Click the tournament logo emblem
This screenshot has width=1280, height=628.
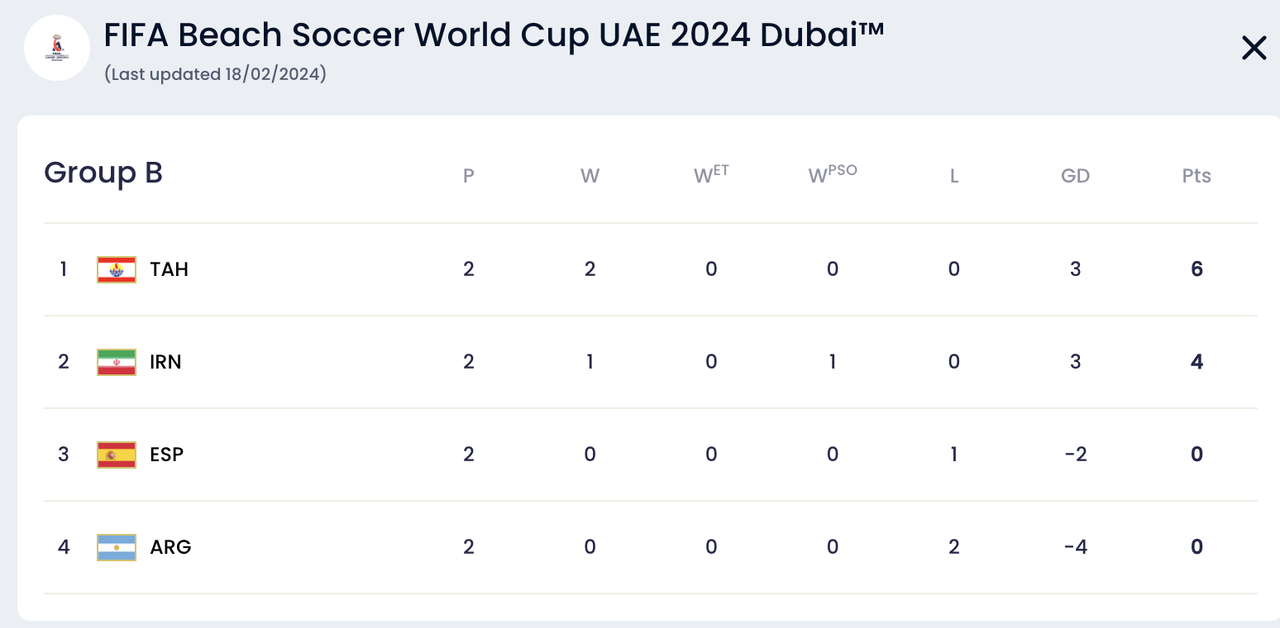coord(57,48)
